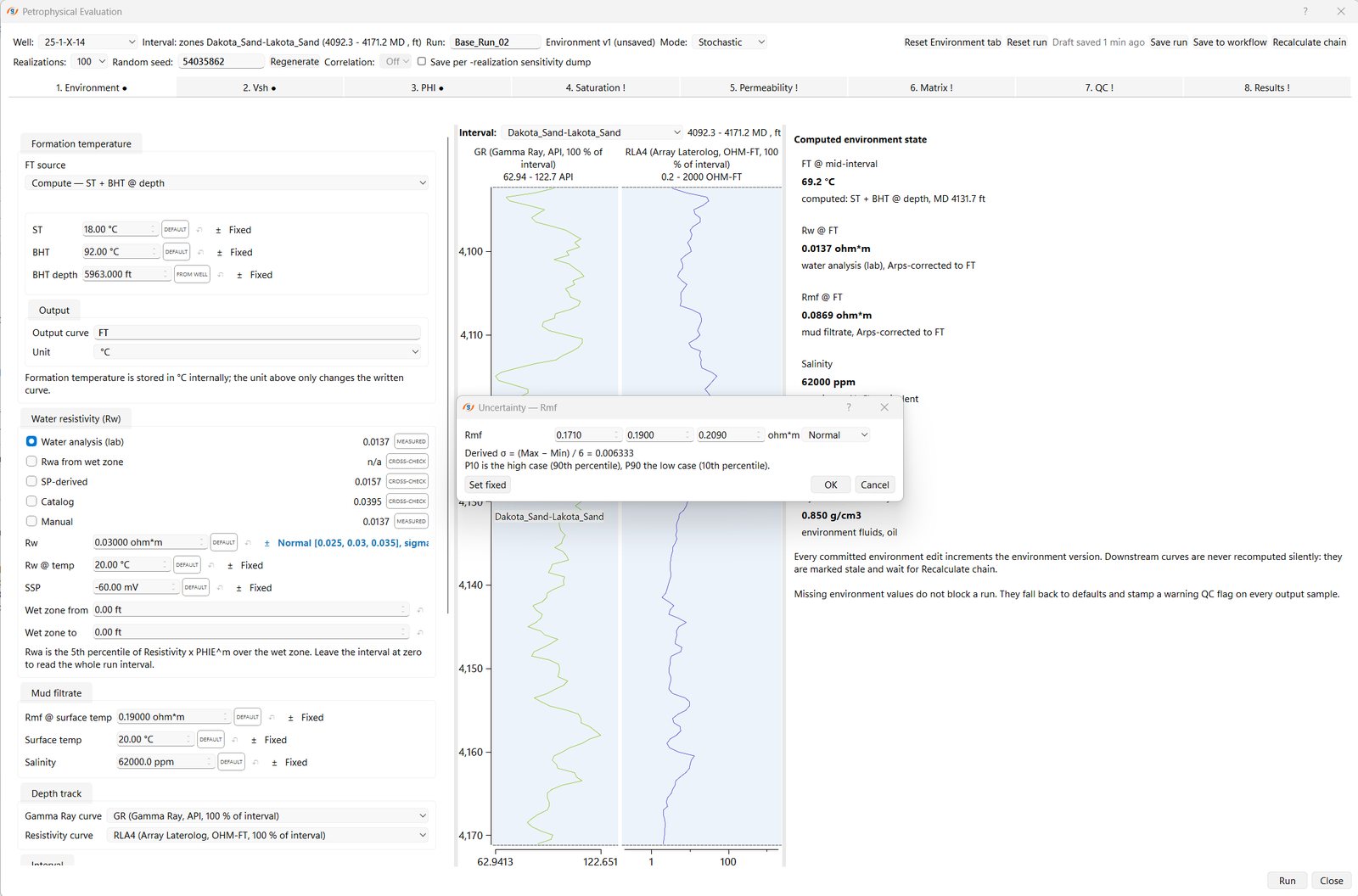Open the Well dropdown showing 25-1-X-14
The width and height of the screenshot is (1358, 896).
coord(88,42)
